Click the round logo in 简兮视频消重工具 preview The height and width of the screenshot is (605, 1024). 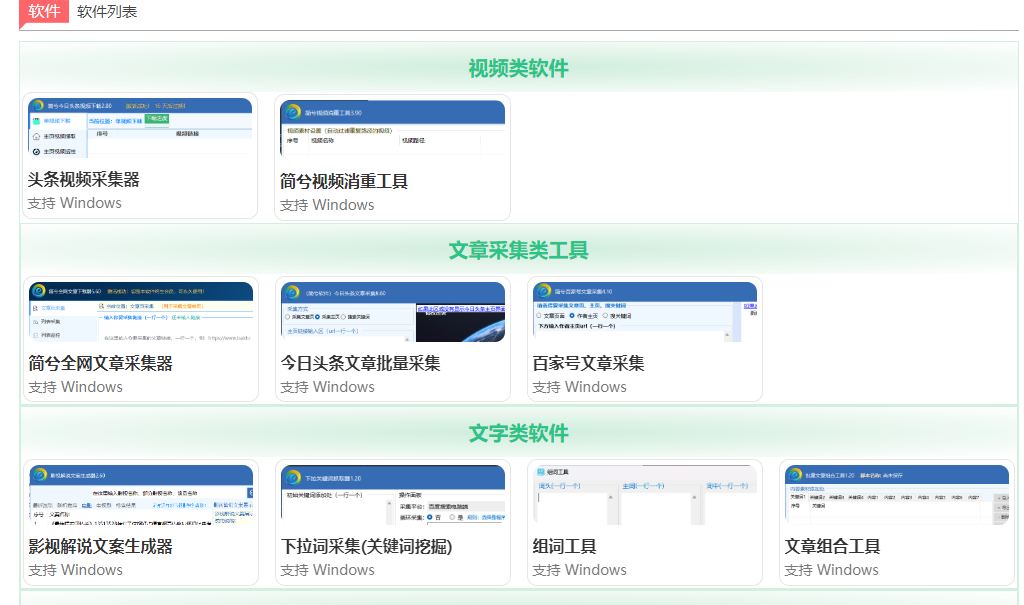tap(293, 112)
